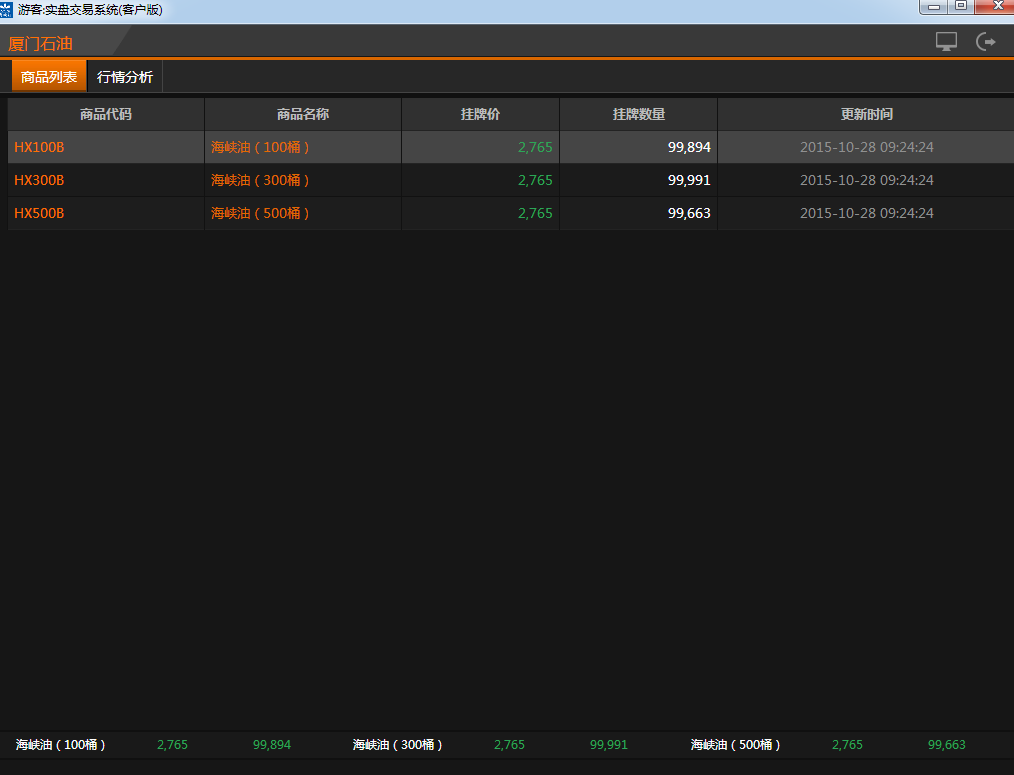The image size is (1014, 775).
Task: Select the HX300B product code
Action: tap(39, 180)
